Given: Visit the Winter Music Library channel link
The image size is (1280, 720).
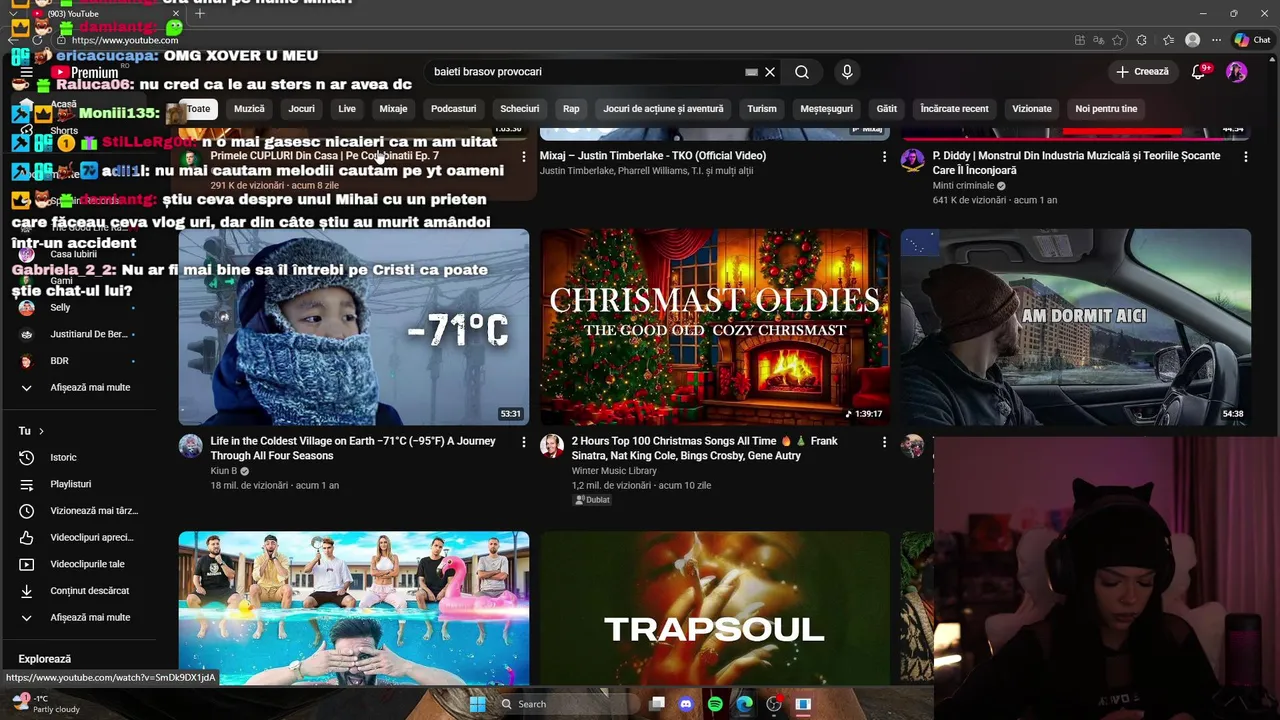Looking at the screenshot, I should coord(614,471).
